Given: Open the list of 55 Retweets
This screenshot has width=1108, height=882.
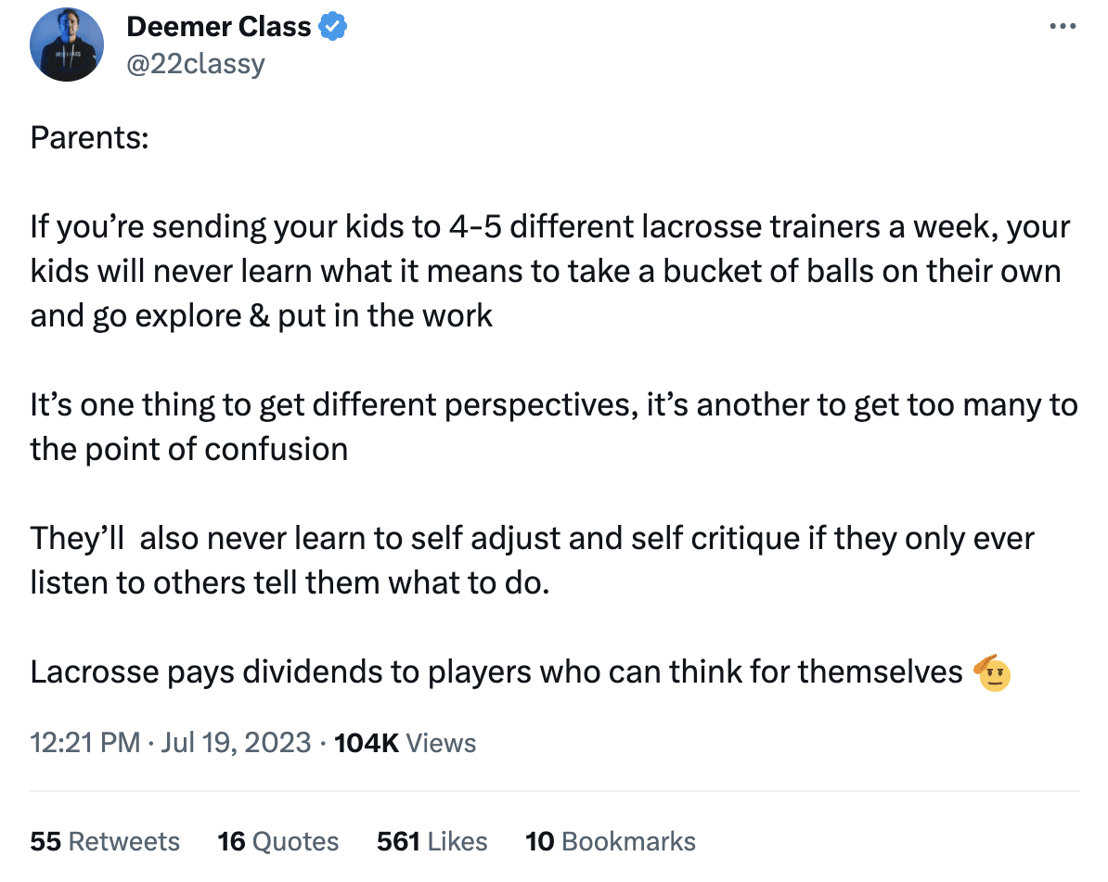Looking at the screenshot, I should tap(104, 841).
